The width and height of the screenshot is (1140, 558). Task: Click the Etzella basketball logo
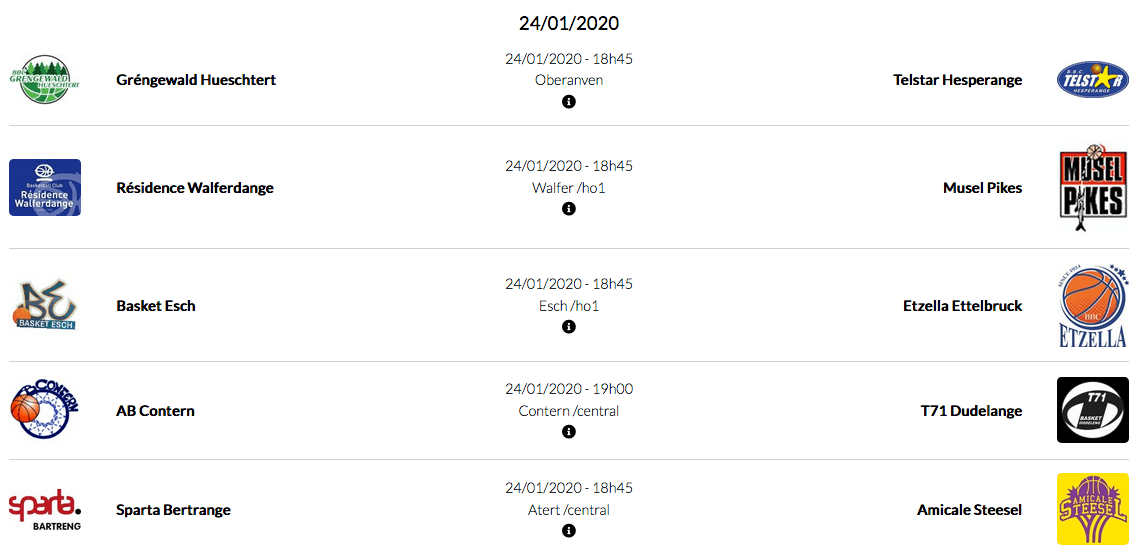[x=1092, y=306]
